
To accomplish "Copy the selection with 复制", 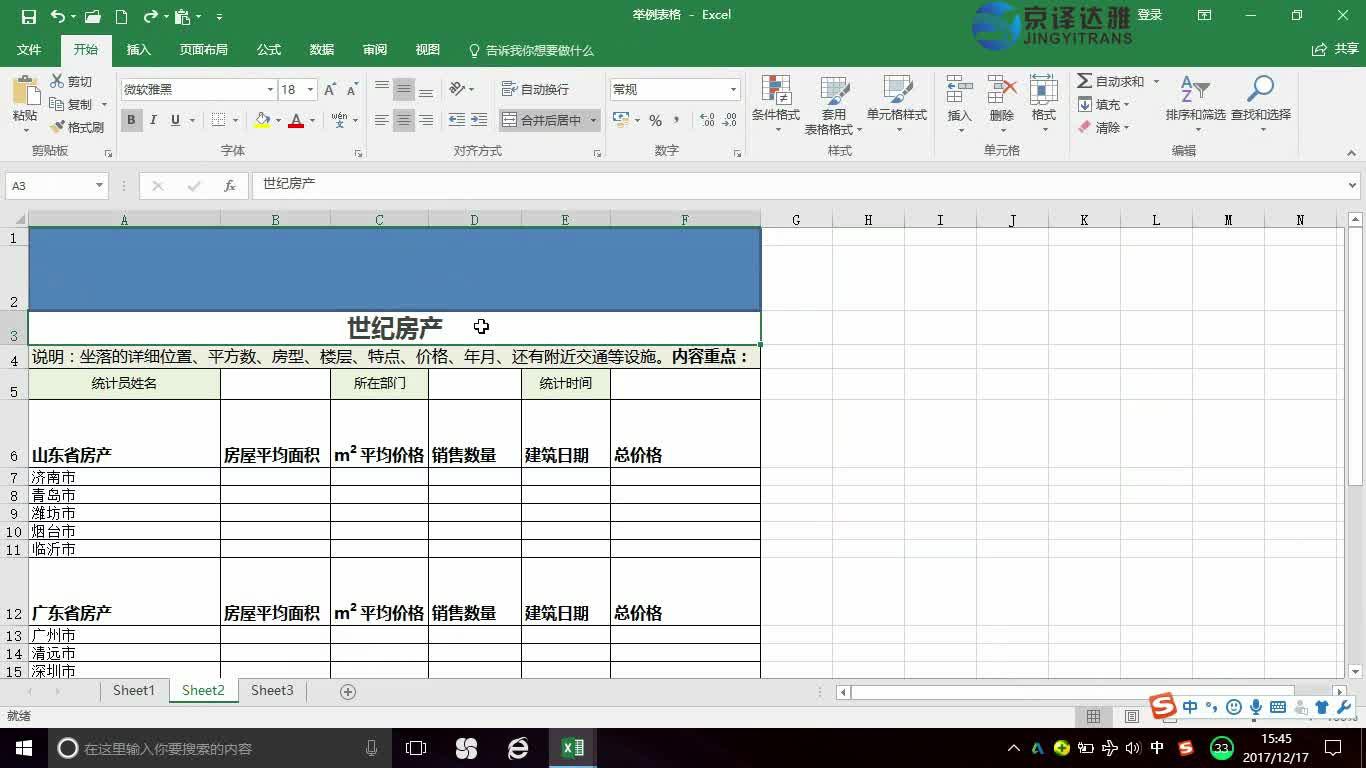I will [71, 104].
